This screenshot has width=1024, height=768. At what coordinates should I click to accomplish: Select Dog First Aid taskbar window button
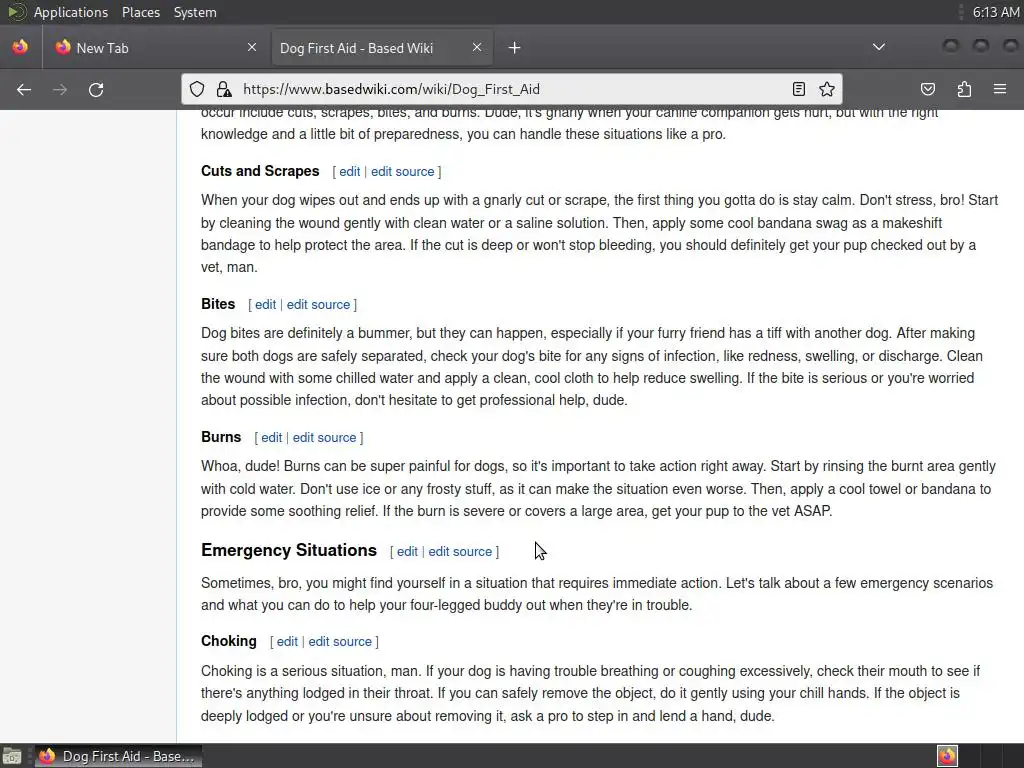[118, 756]
